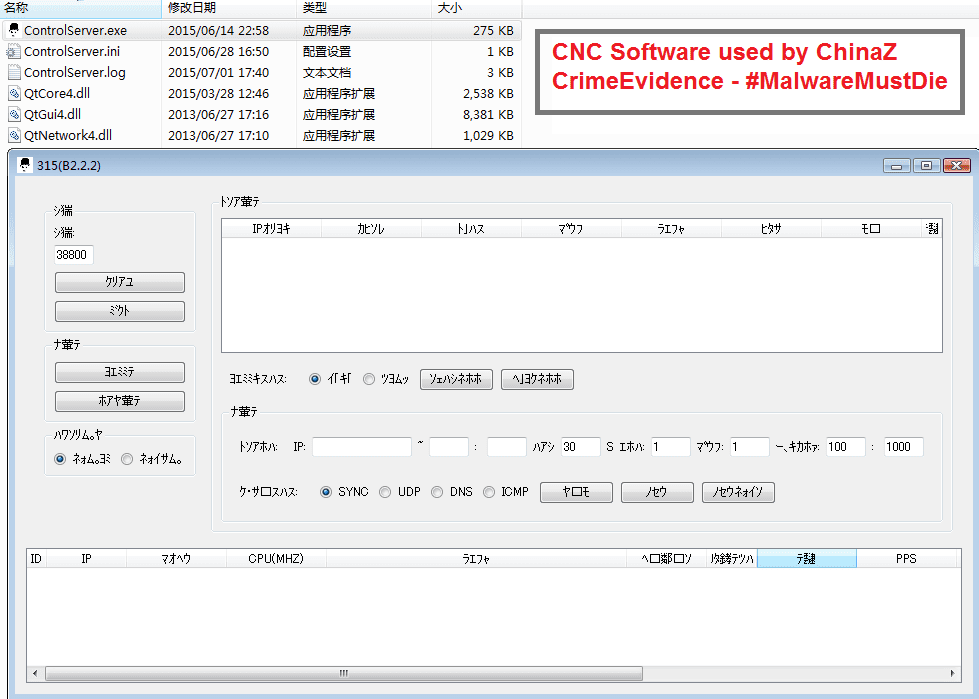Enable the DNS radio option
This screenshot has height=699, width=979.
pos(437,492)
